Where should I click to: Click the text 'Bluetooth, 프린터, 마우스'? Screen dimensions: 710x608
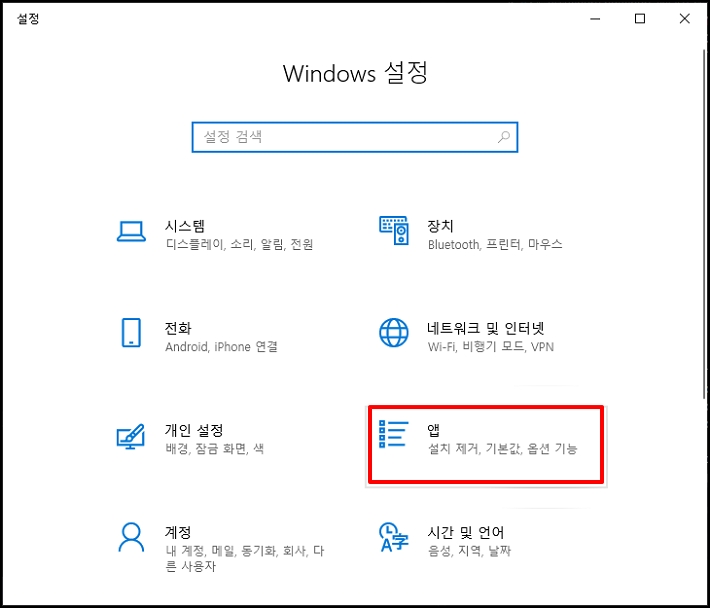click(x=495, y=244)
